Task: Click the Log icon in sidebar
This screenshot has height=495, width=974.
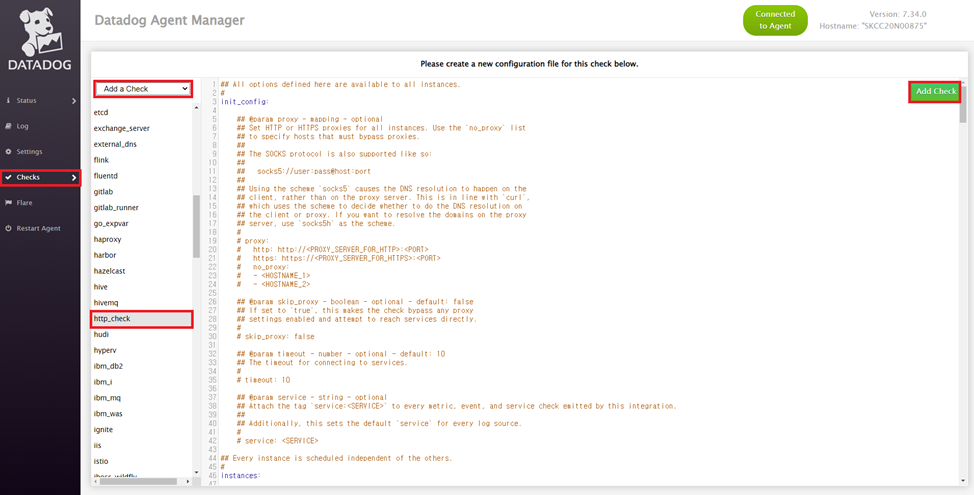Action: [8, 126]
